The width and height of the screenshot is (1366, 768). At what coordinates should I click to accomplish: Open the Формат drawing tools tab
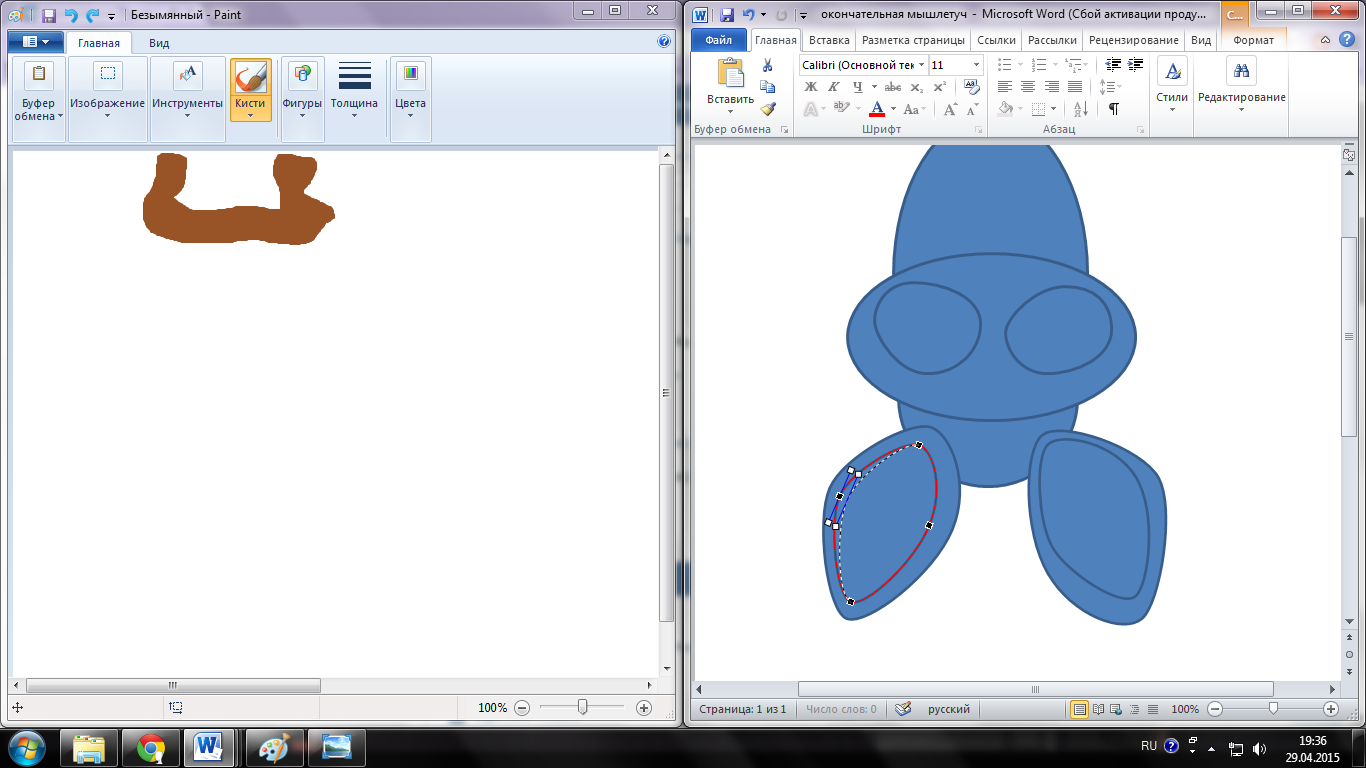1253,40
